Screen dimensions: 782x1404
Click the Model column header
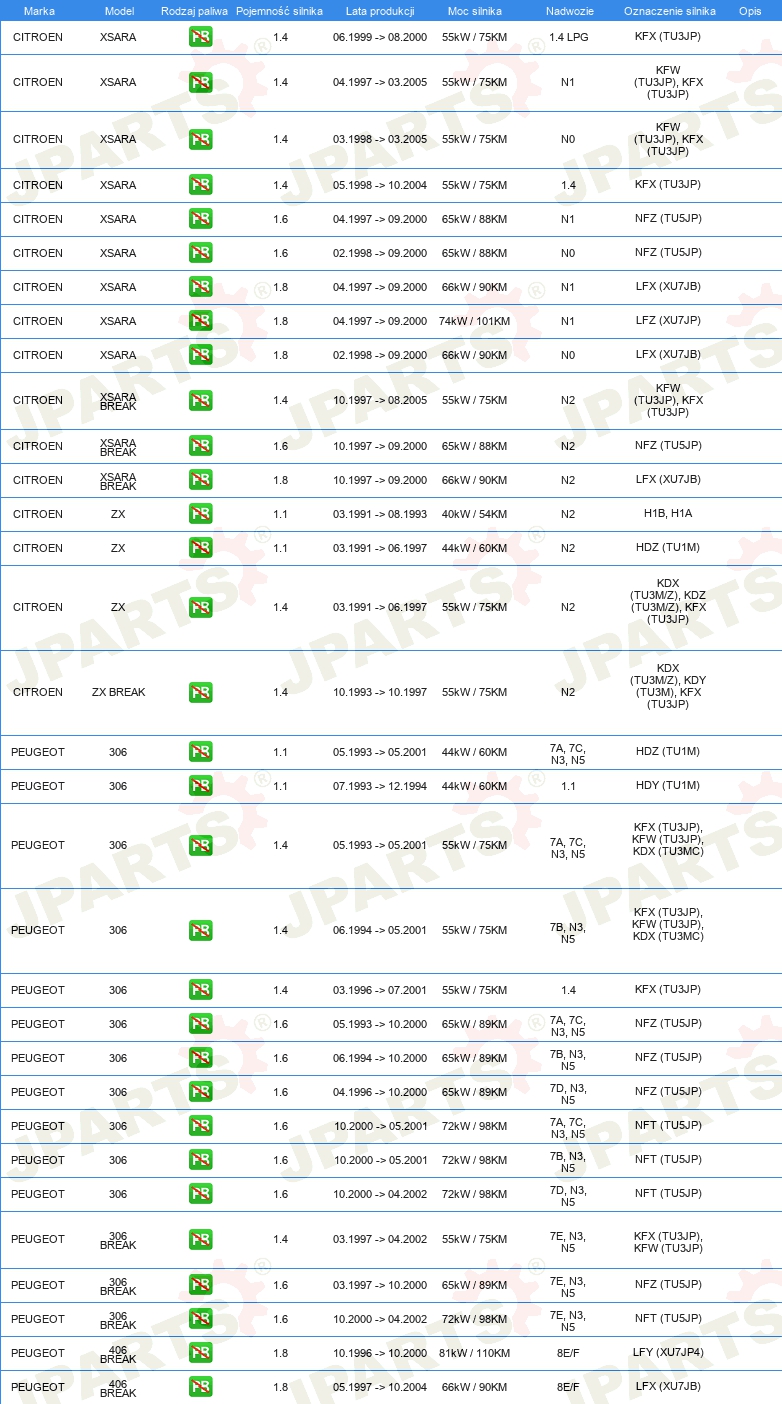click(119, 11)
